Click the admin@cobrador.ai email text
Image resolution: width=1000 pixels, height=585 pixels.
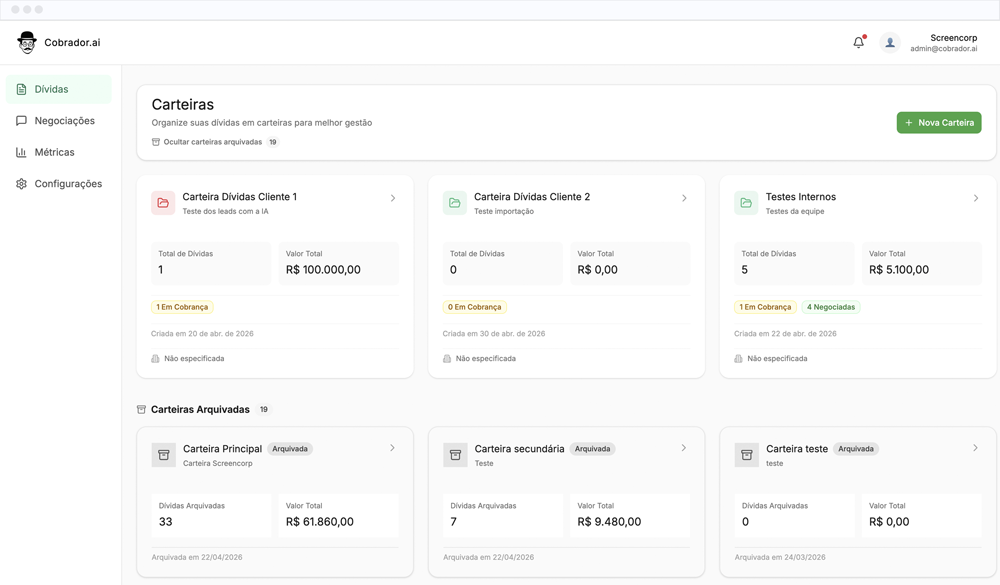coord(944,48)
